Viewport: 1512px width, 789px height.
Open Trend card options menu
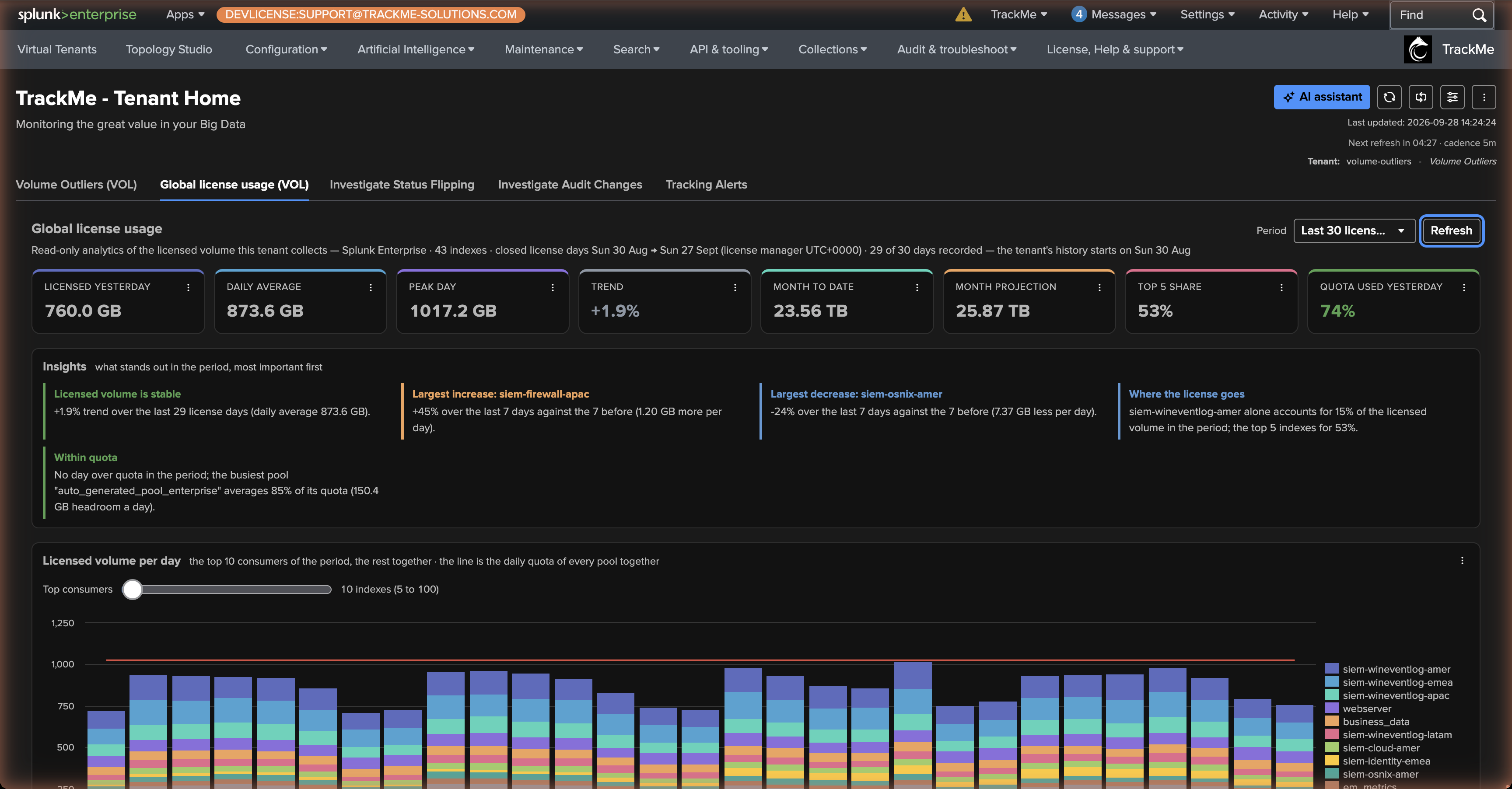click(735, 287)
